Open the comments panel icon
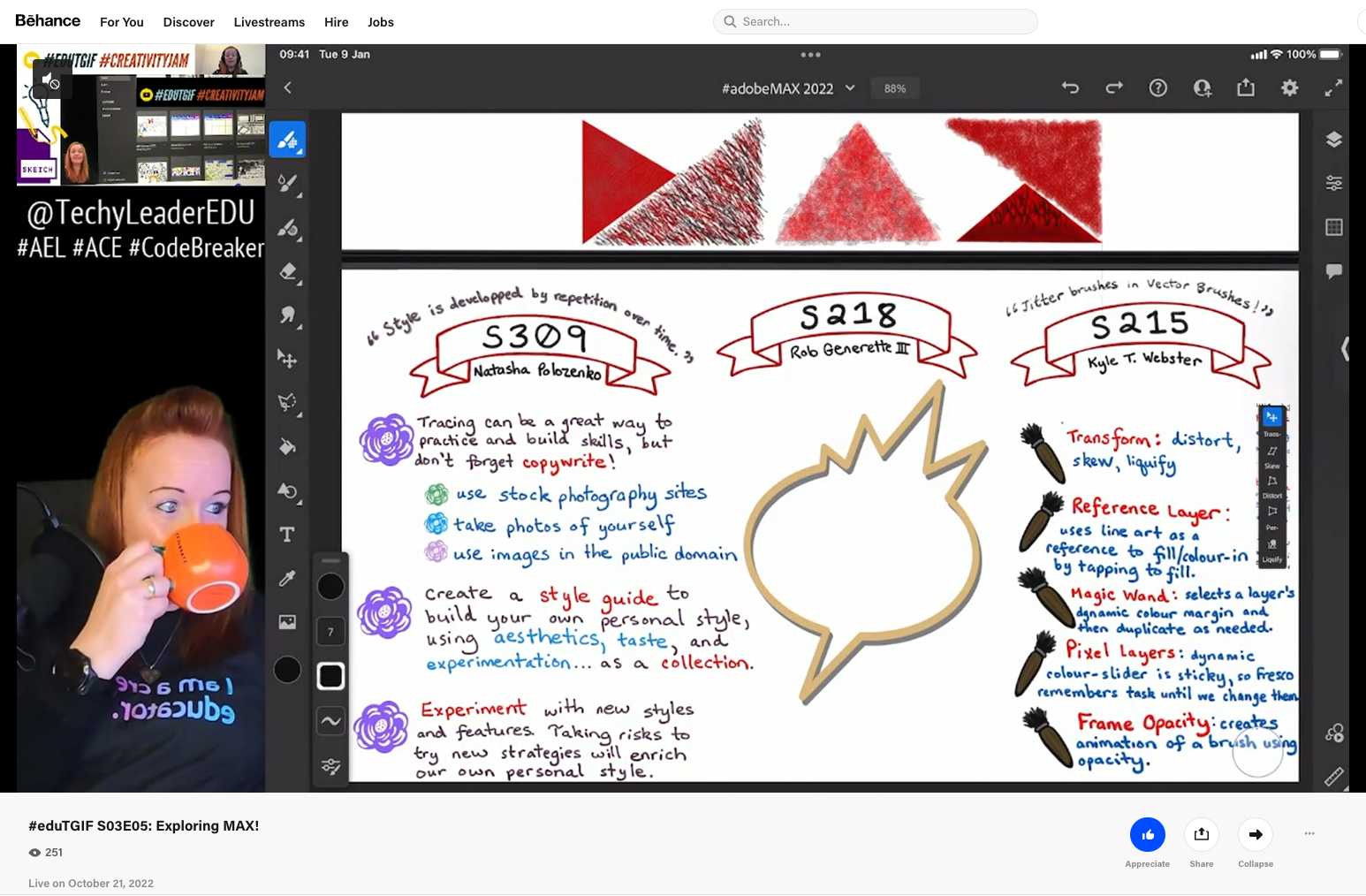 click(1334, 271)
